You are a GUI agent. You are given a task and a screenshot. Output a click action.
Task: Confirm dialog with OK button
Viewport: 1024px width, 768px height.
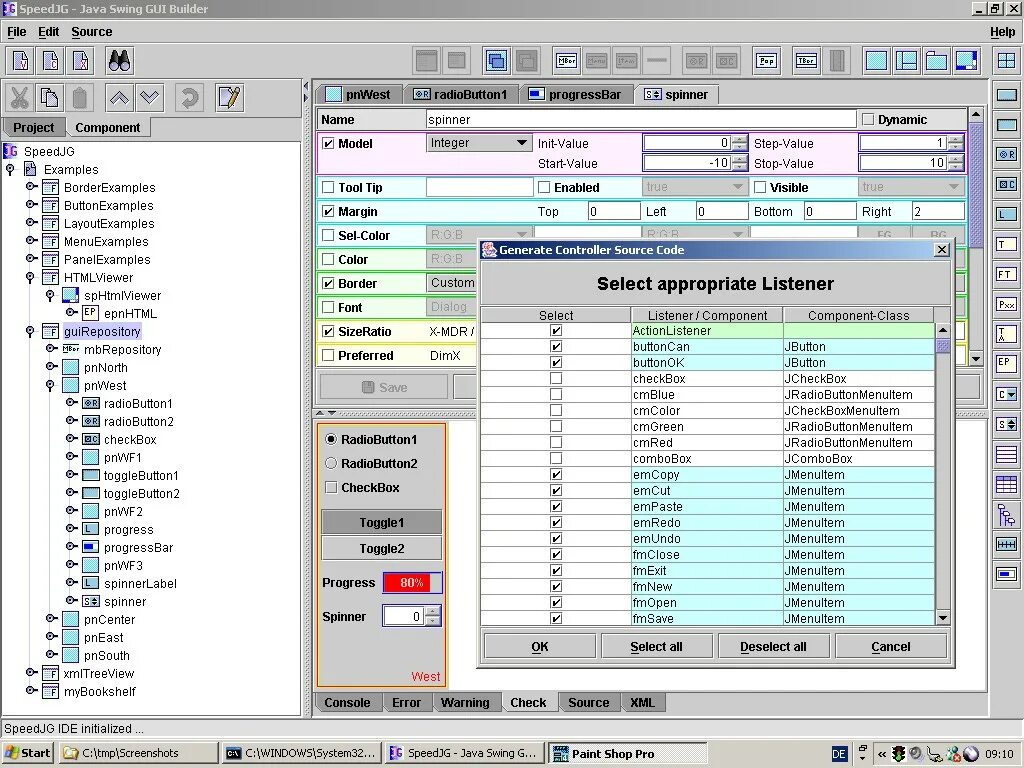tap(539, 647)
